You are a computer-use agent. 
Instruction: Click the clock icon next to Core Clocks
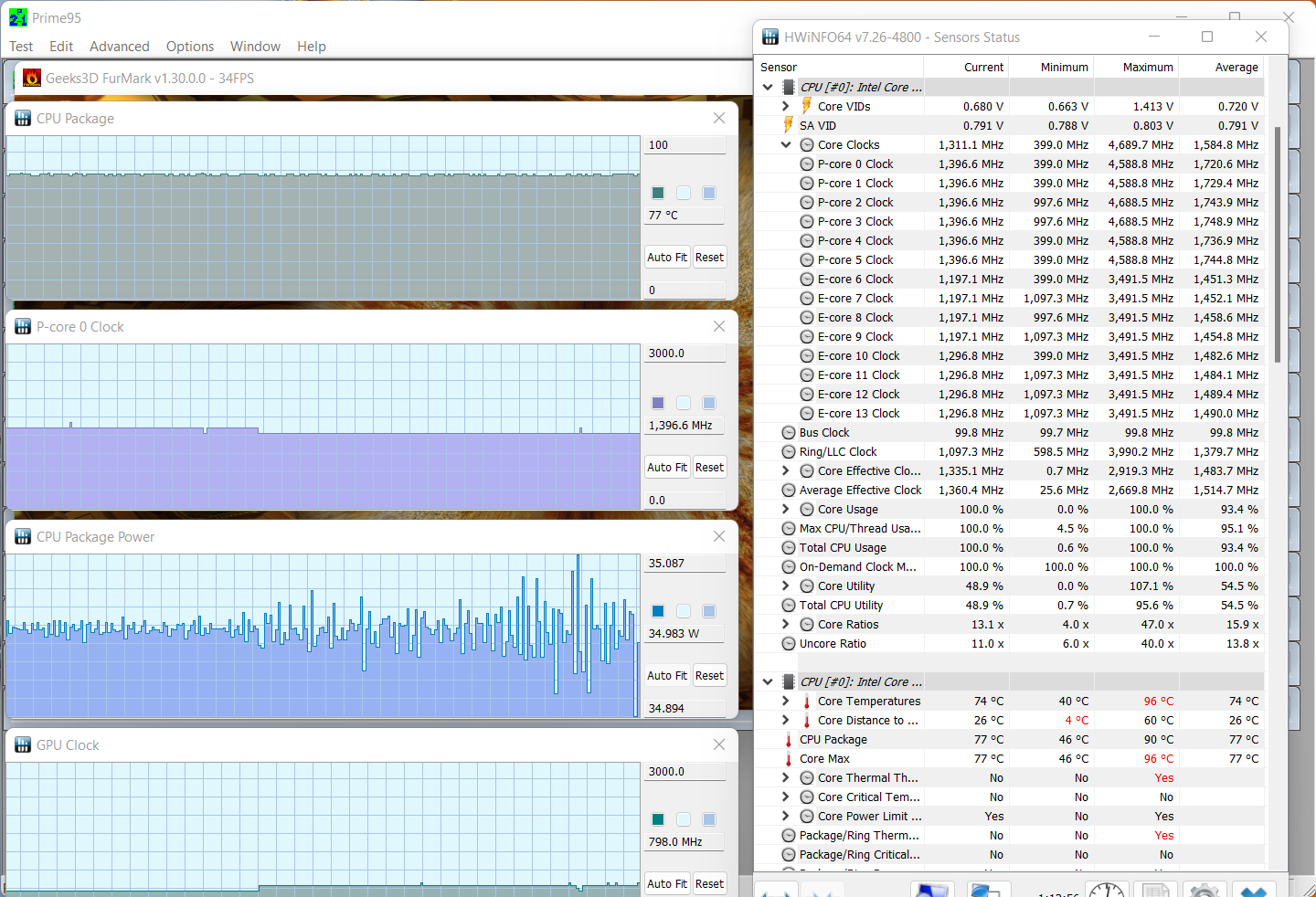[x=807, y=145]
